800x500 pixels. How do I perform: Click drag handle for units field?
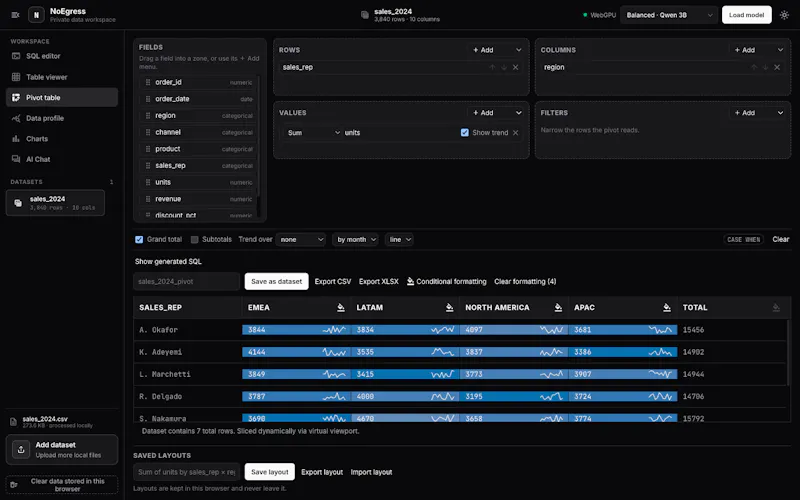click(148, 182)
